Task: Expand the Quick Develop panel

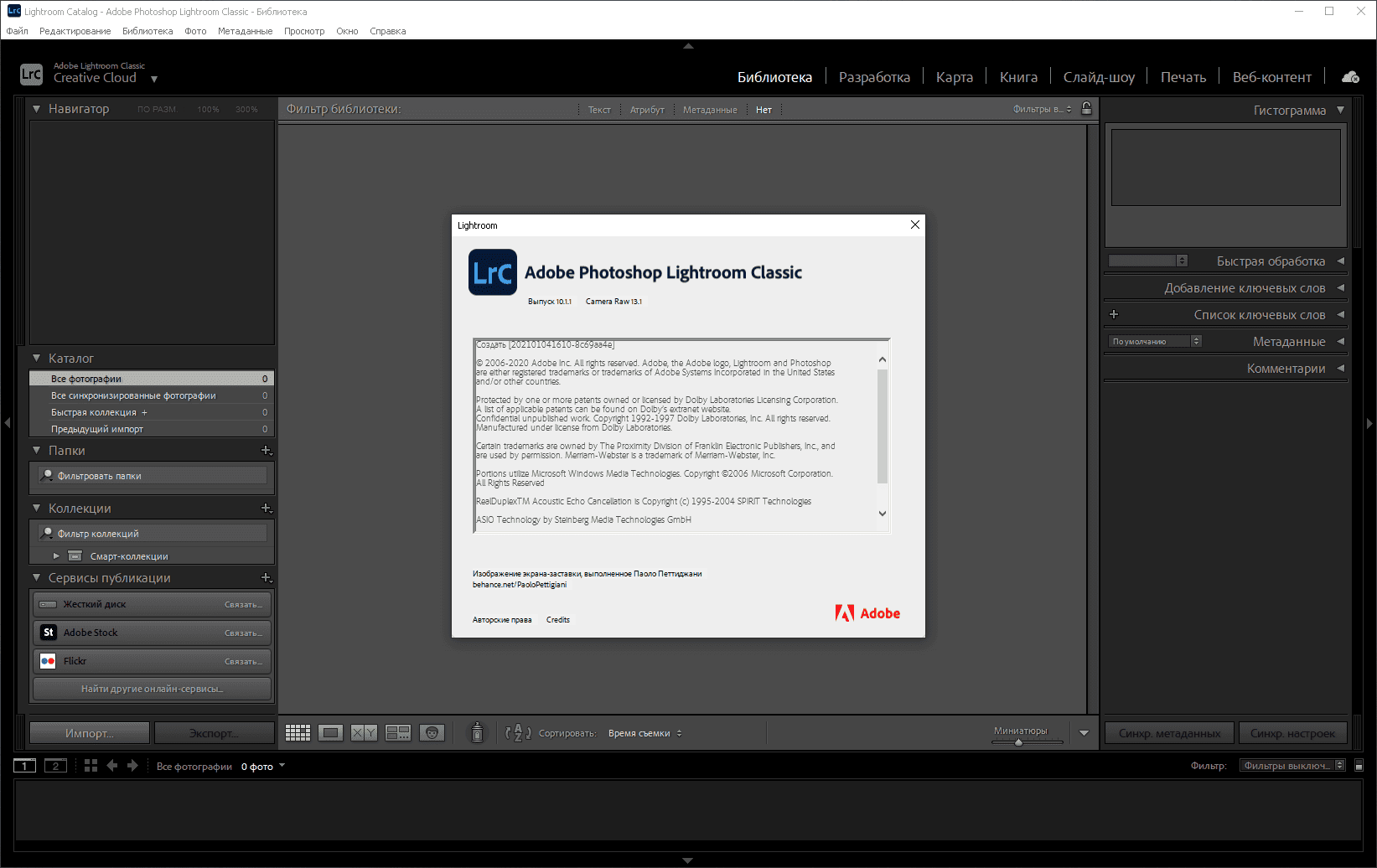Action: 1341,261
